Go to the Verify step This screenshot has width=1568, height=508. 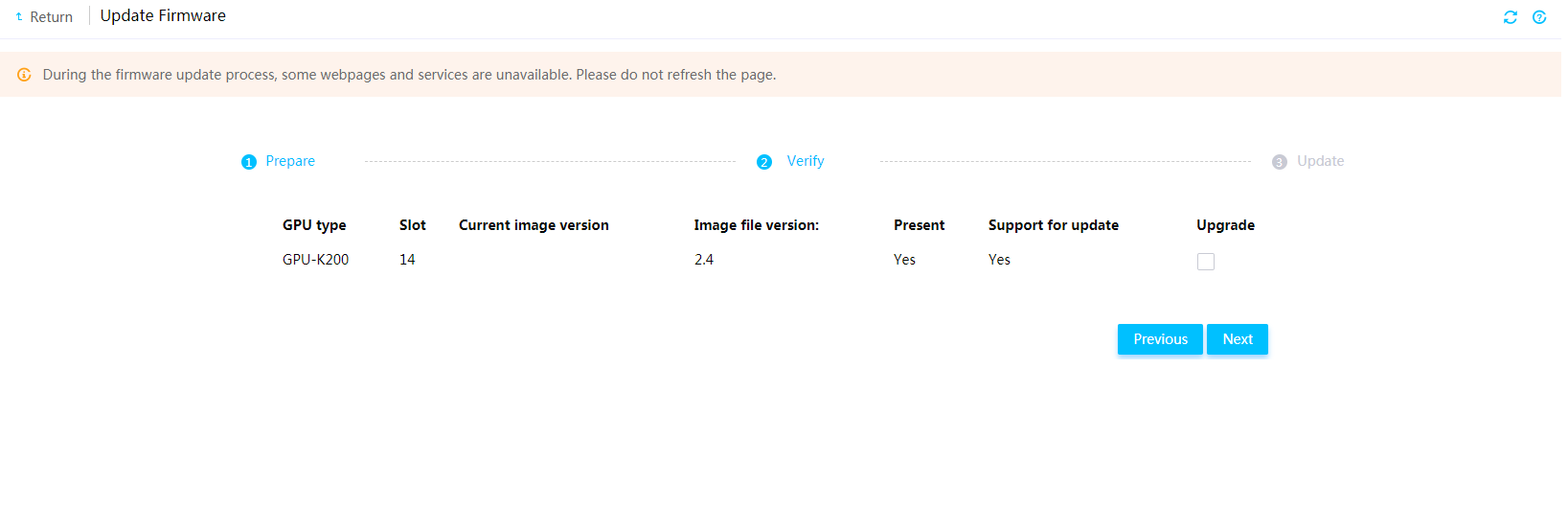point(806,161)
